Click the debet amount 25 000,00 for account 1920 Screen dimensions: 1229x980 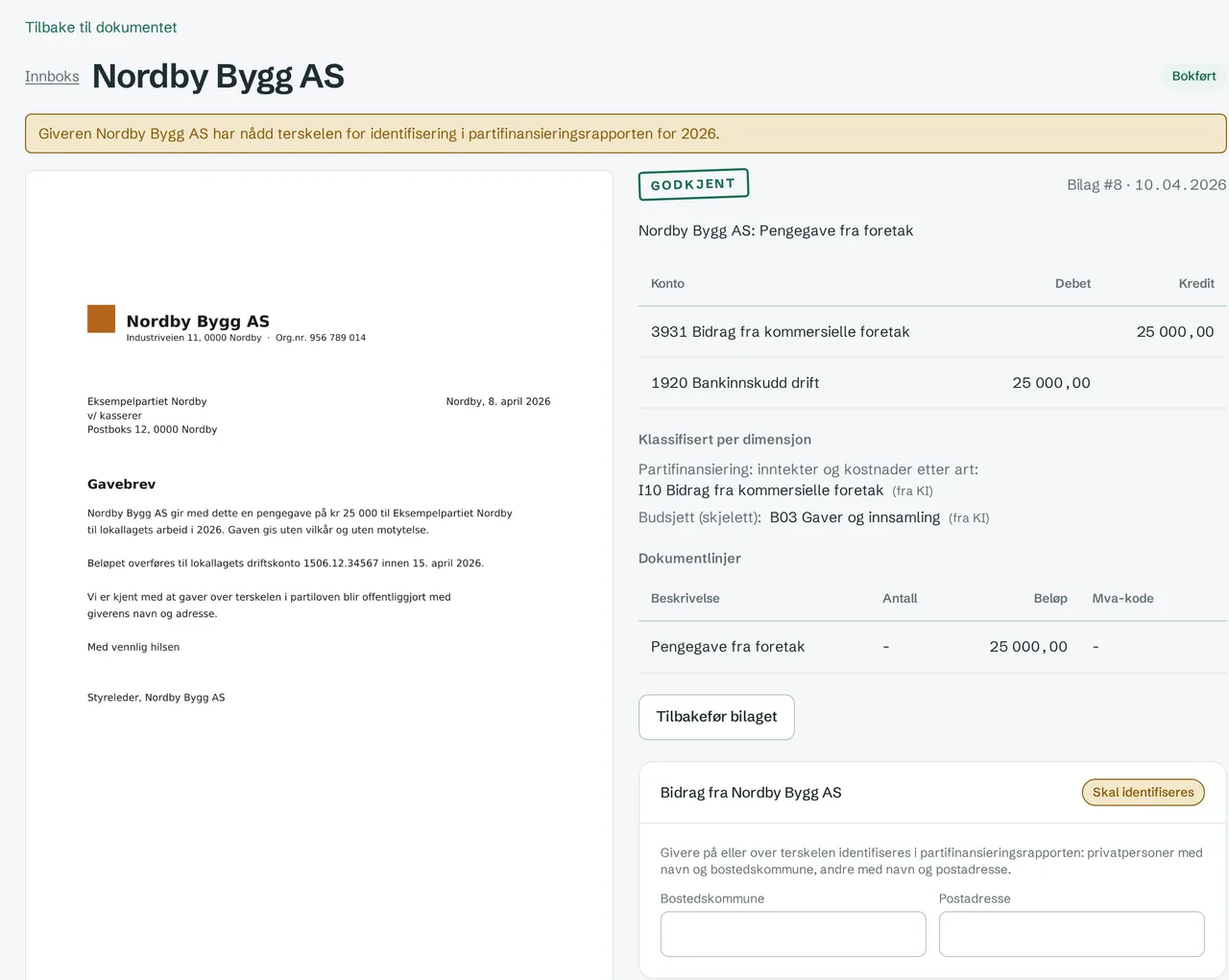pyautogui.click(x=1051, y=383)
